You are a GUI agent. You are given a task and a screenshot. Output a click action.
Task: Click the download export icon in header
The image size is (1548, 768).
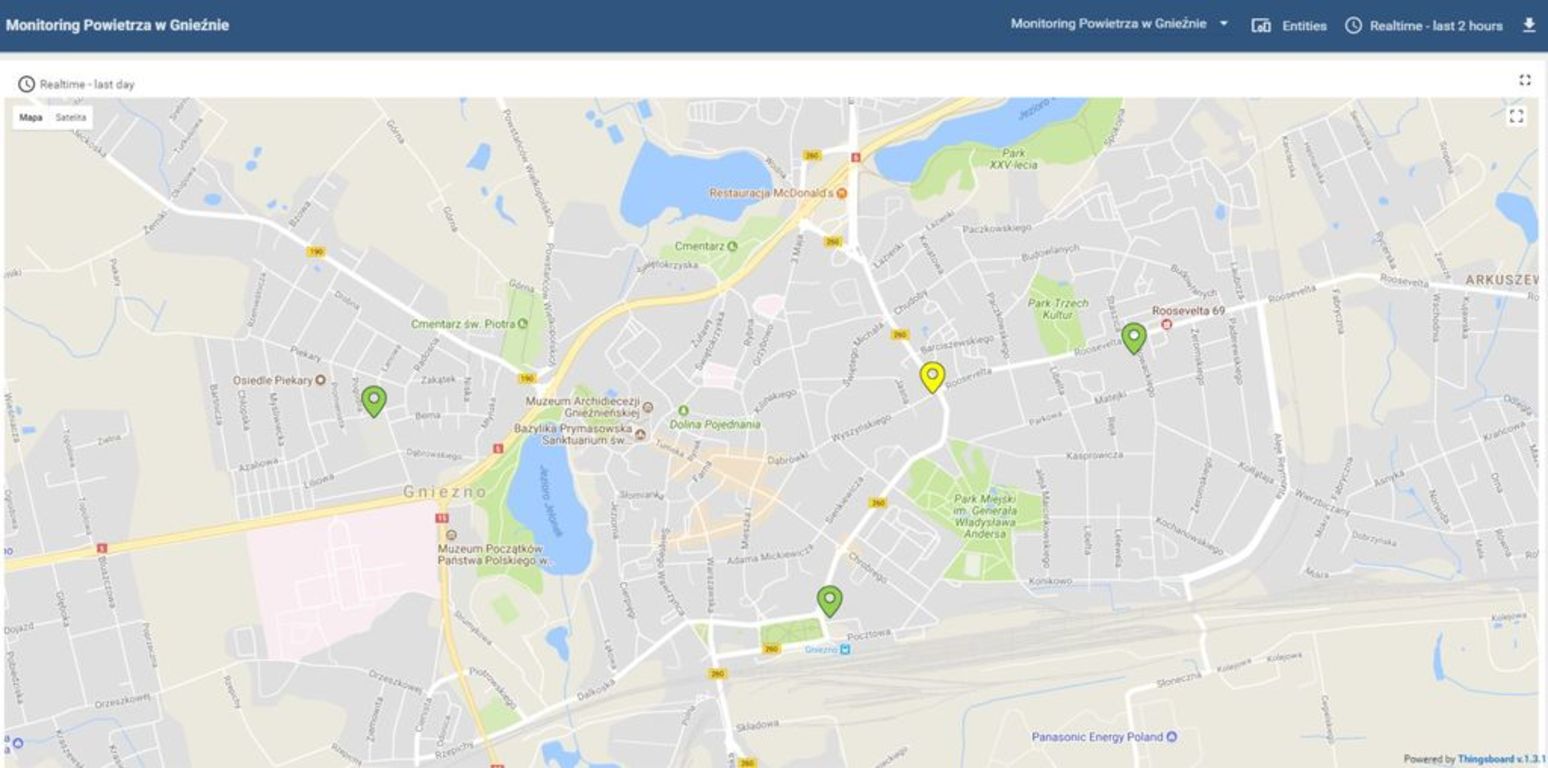pos(1528,25)
